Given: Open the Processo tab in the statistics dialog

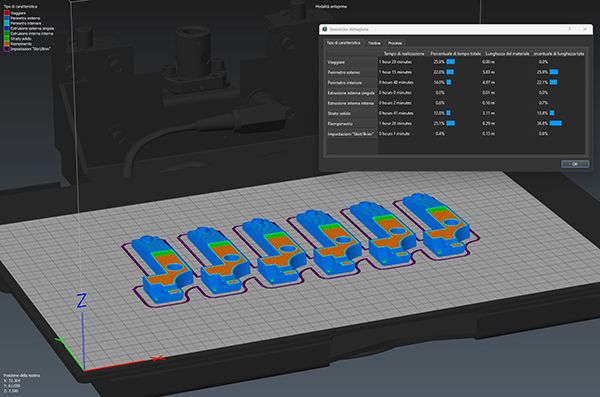Looking at the screenshot, I should tap(395, 43).
